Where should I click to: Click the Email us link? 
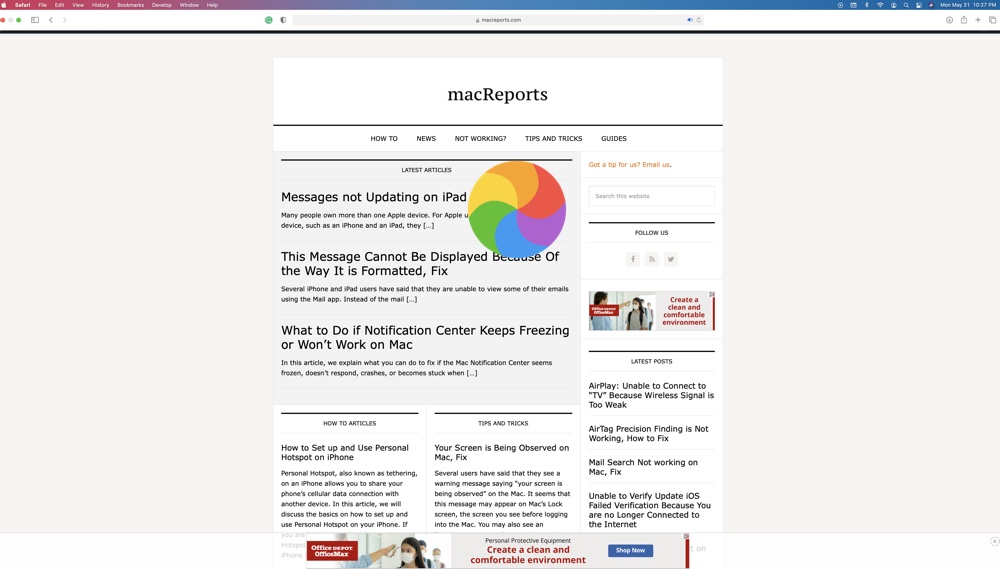656,165
